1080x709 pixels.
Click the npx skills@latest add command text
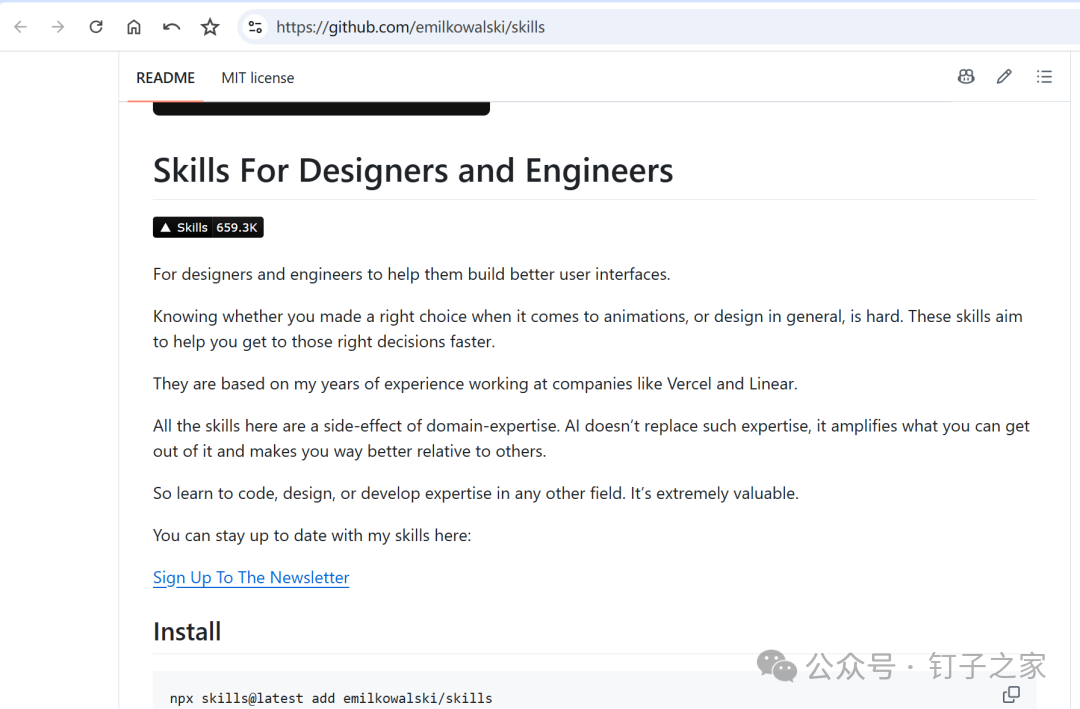coord(331,698)
